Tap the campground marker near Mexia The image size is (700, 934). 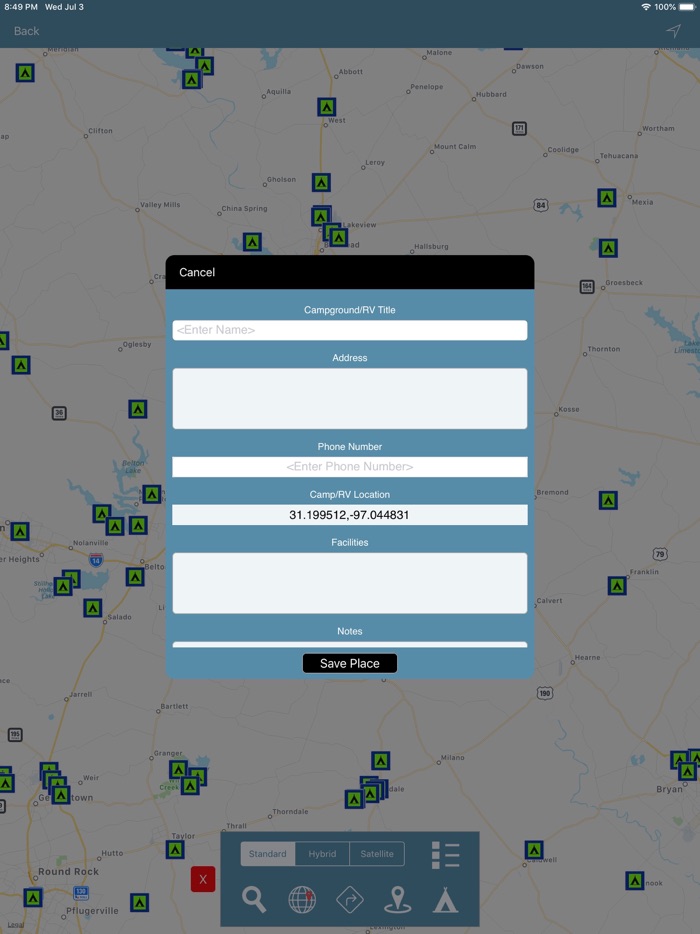tap(606, 198)
